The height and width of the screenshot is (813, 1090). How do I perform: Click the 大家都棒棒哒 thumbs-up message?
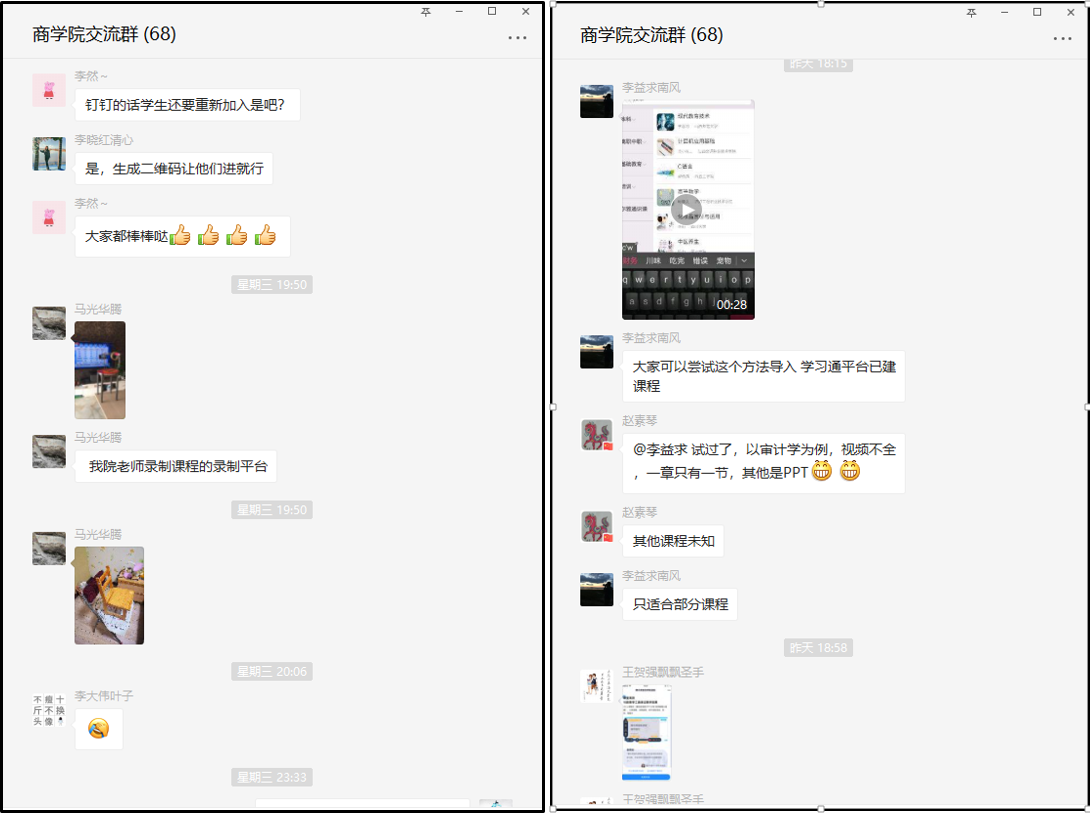pos(181,236)
